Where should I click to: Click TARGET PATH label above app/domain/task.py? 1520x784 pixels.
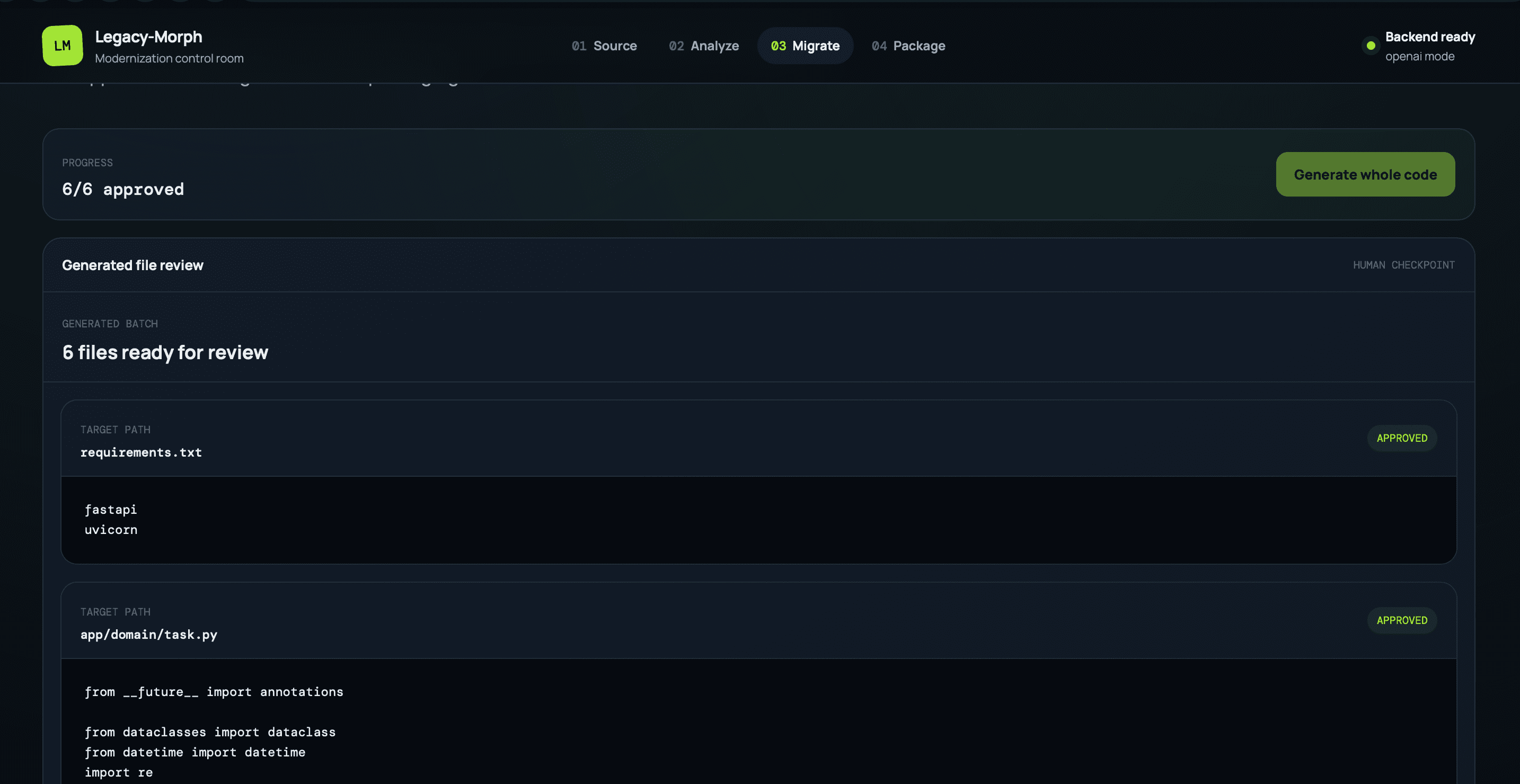click(x=116, y=612)
